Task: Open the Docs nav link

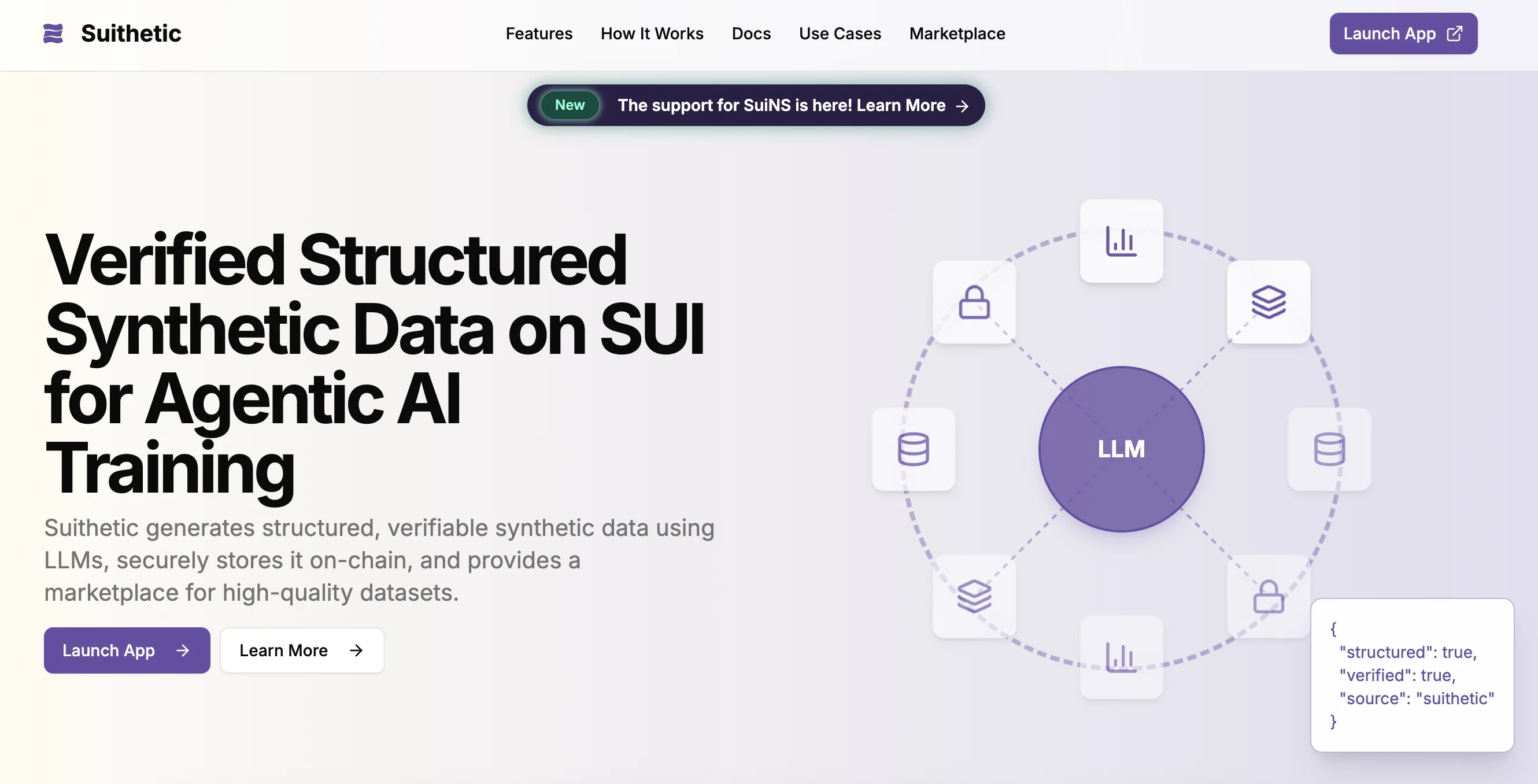Action: coord(751,34)
